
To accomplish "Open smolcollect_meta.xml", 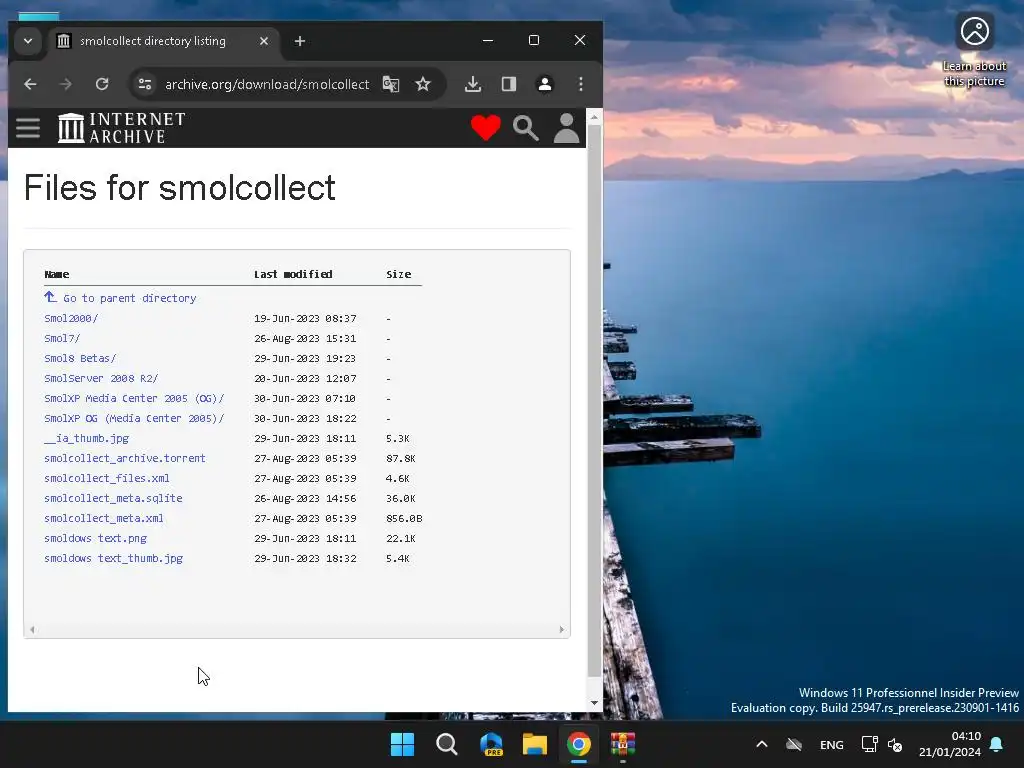I will click(x=104, y=519).
